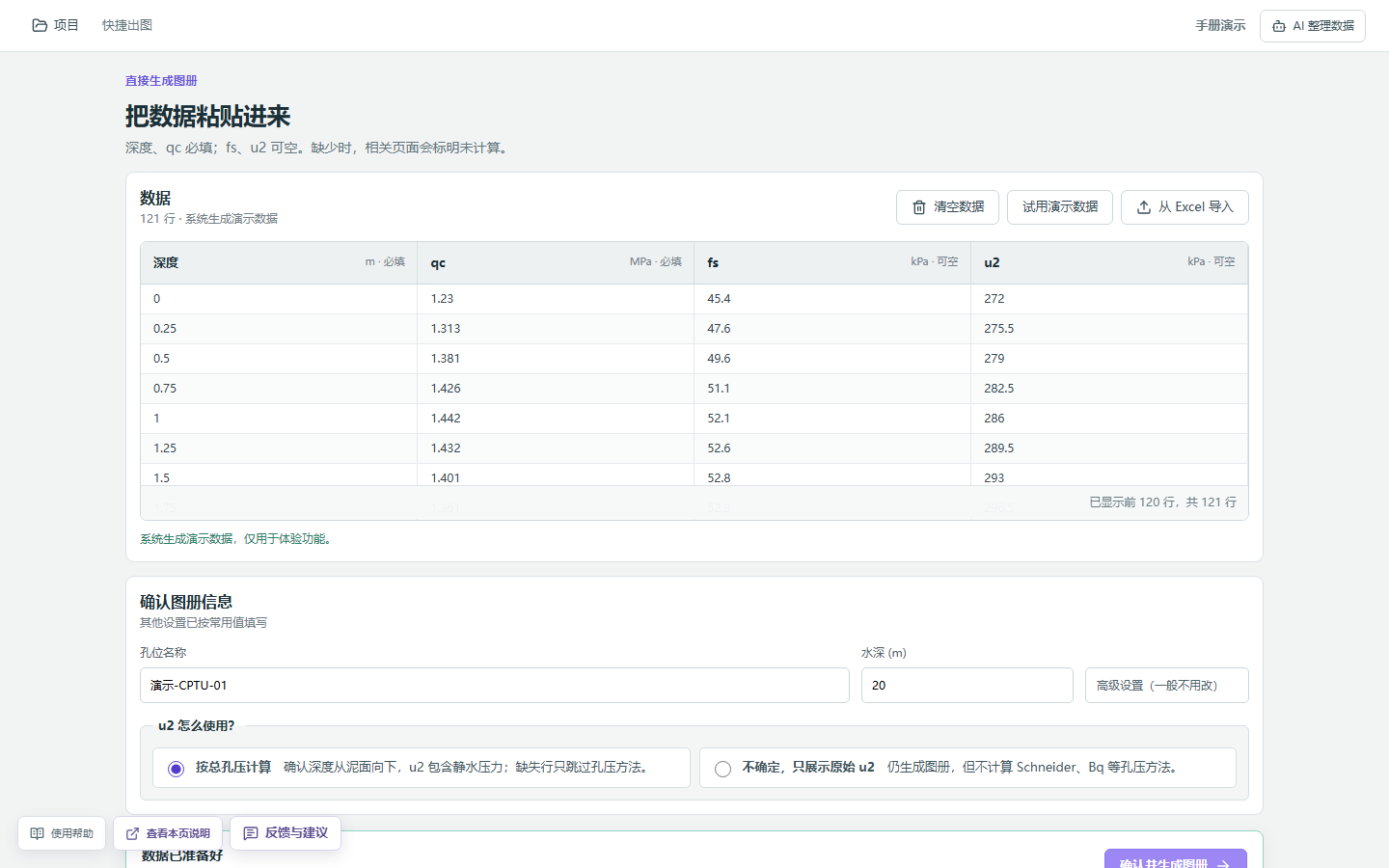
Task: Click the fs column header
Action: tap(832, 262)
